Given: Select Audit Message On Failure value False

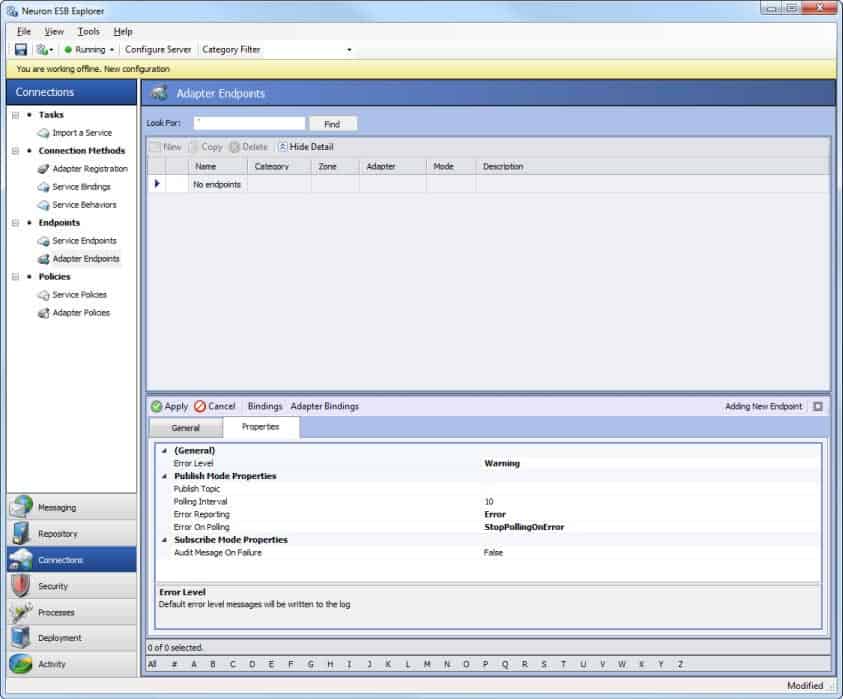Looking at the screenshot, I should point(493,553).
